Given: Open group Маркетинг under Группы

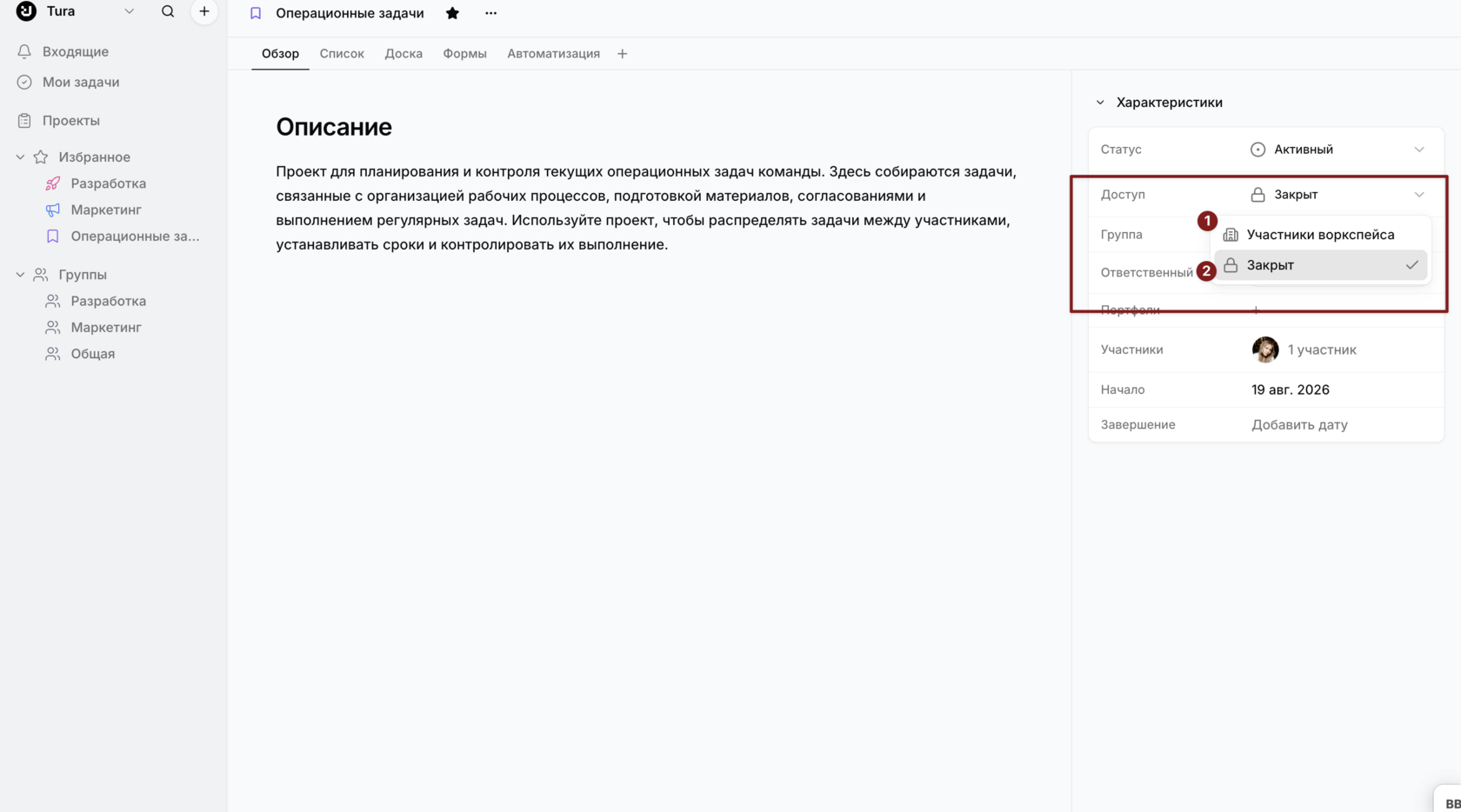Looking at the screenshot, I should pos(106,327).
